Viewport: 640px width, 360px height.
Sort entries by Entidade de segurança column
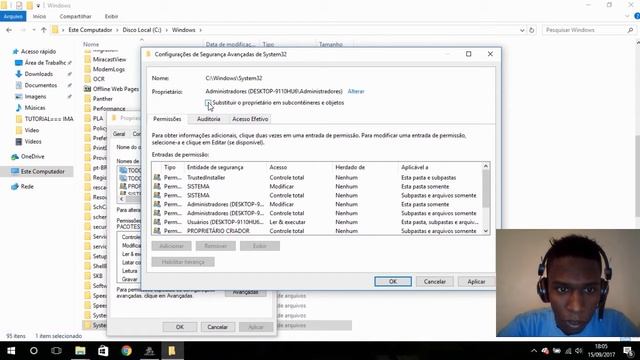tap(215, 167)
